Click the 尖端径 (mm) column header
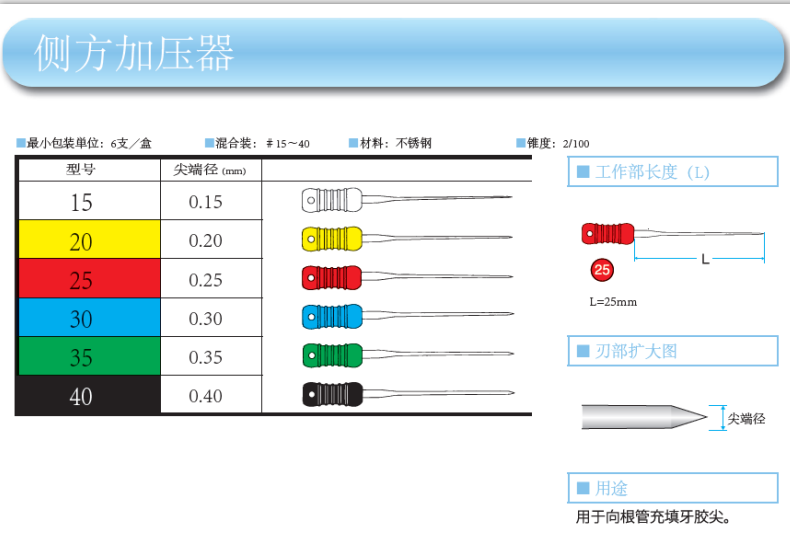The width and height of the screenshot is (790, 543). click(x=210, y=170)
